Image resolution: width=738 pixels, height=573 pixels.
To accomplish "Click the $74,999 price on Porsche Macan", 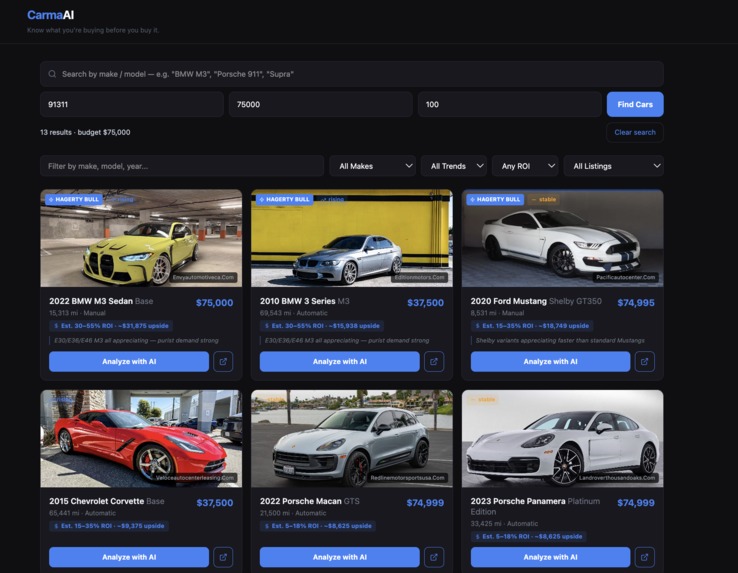I will tap(425, 503).
